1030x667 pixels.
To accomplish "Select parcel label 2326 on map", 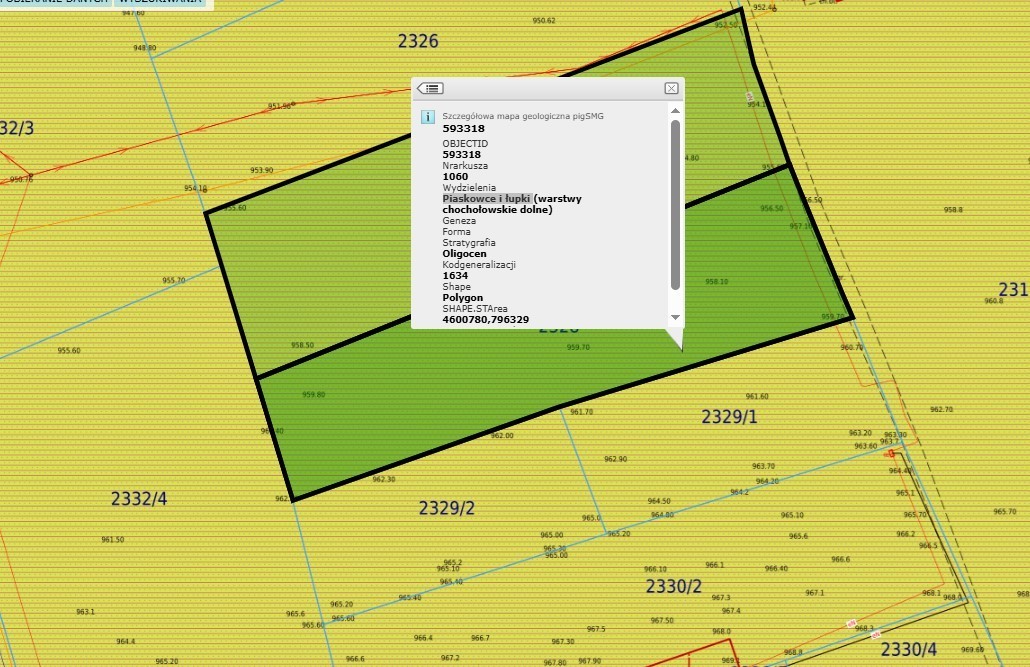I will pyautogui.click(x=418, y=42).
